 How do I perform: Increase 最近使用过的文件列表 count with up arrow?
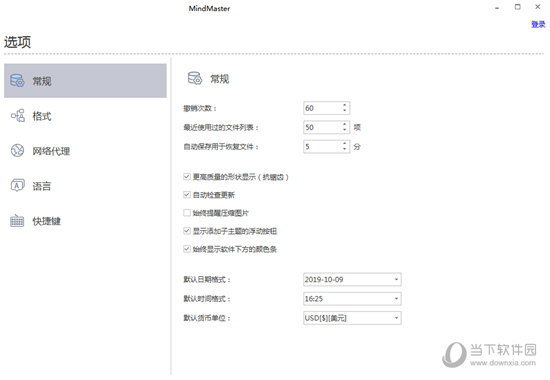click(344, 124)
